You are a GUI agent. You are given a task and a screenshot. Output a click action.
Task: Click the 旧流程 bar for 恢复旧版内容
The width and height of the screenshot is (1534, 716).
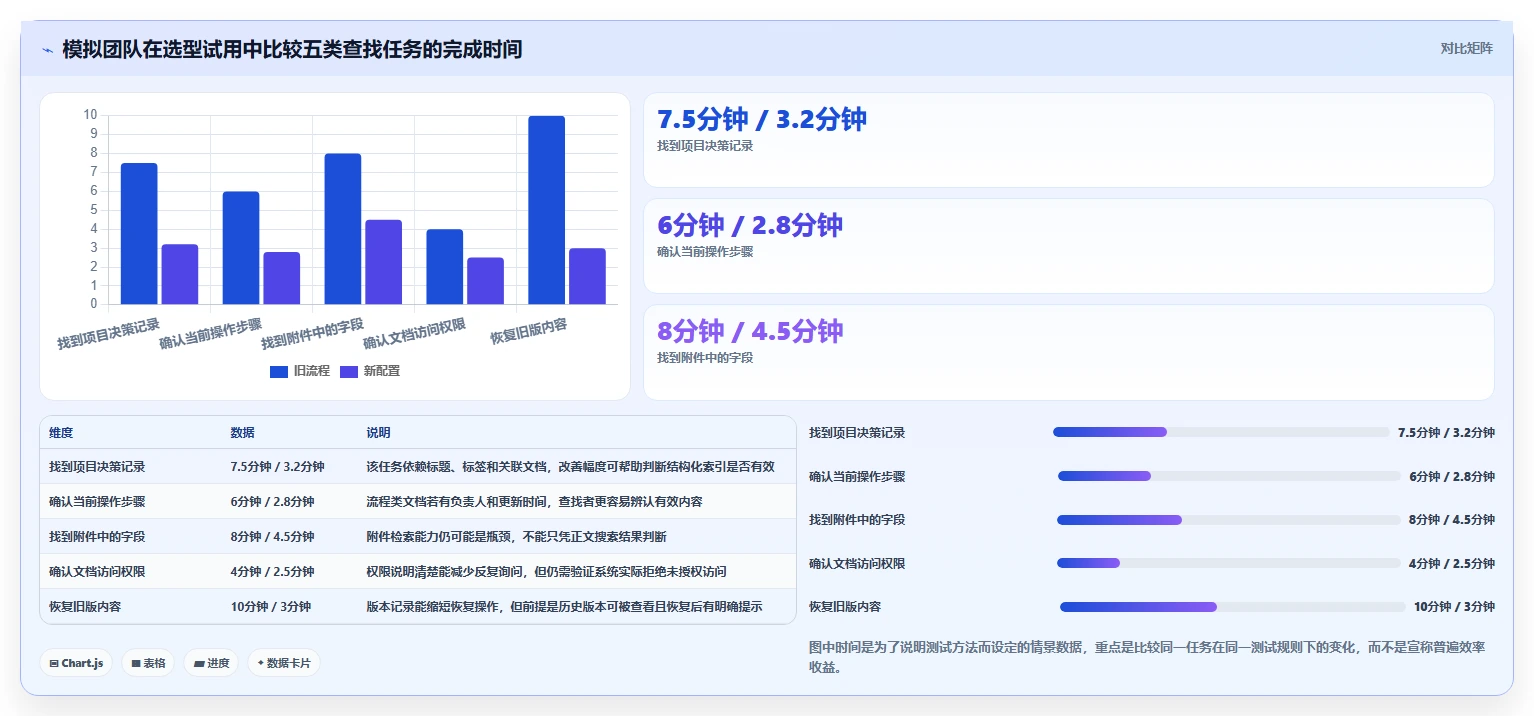click(547, 210)
